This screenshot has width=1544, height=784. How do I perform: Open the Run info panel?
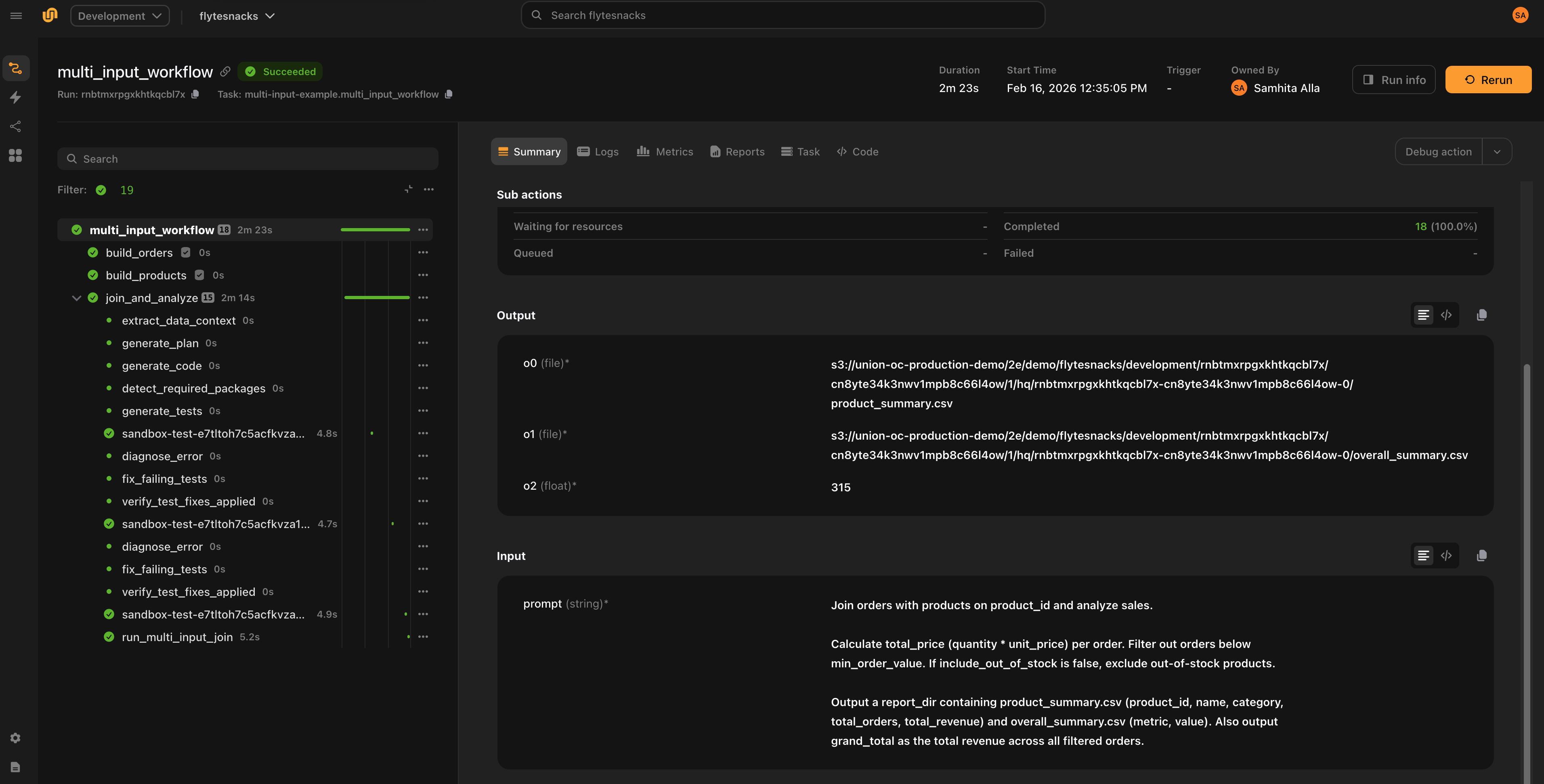[1393, 80]
